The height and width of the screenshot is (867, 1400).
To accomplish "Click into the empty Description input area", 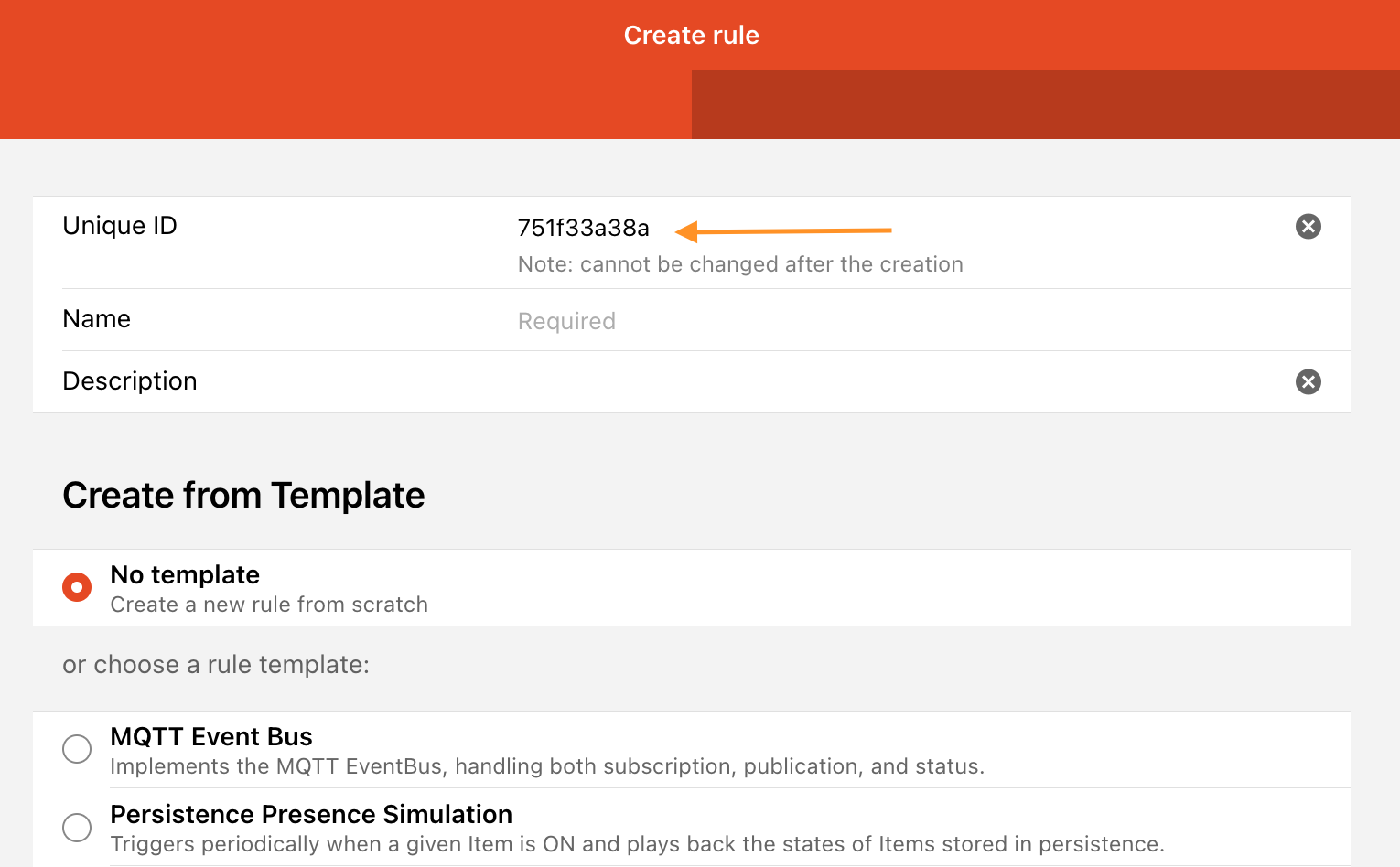I will click(824, 381).
